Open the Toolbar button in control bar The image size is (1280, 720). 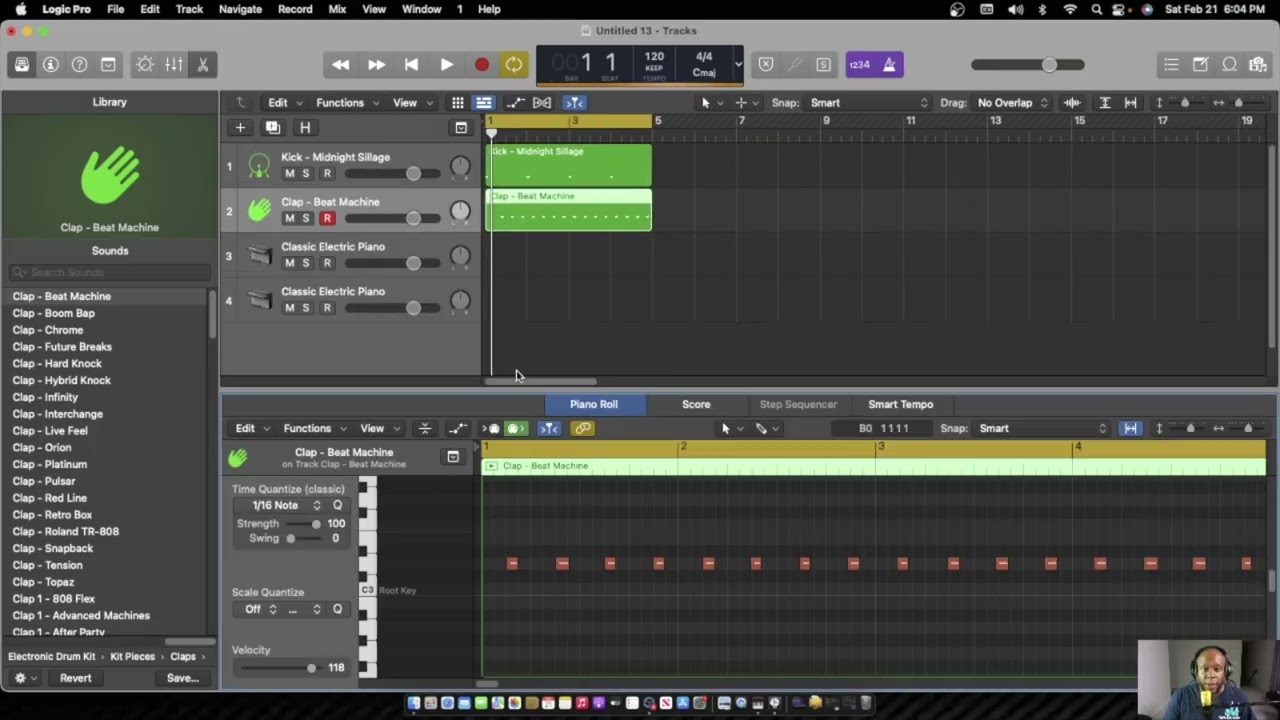(x=108, y=65)
